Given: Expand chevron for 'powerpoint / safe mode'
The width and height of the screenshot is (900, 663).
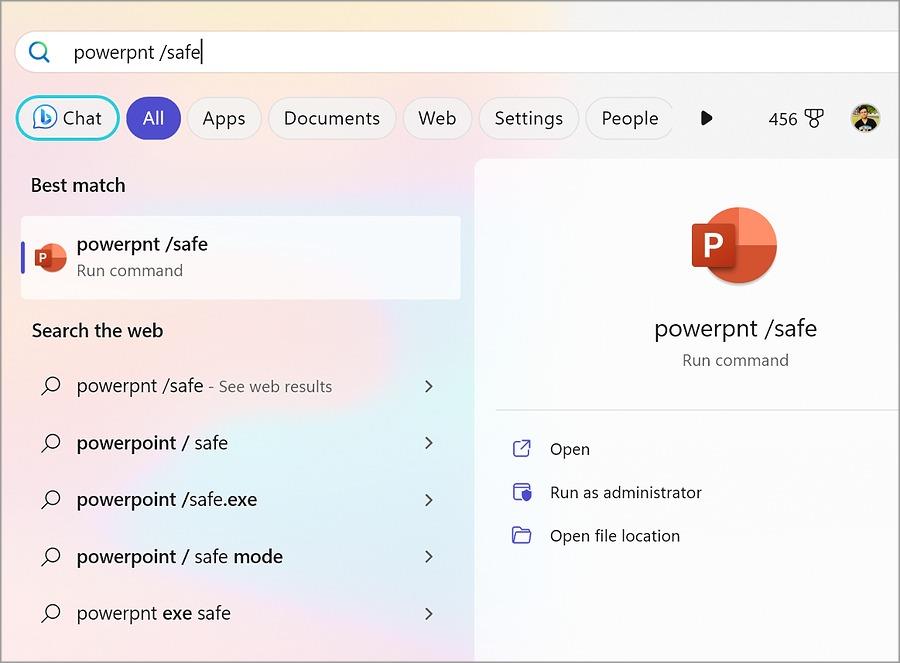Looking at the screenshot, I should [x=429, y=556].
